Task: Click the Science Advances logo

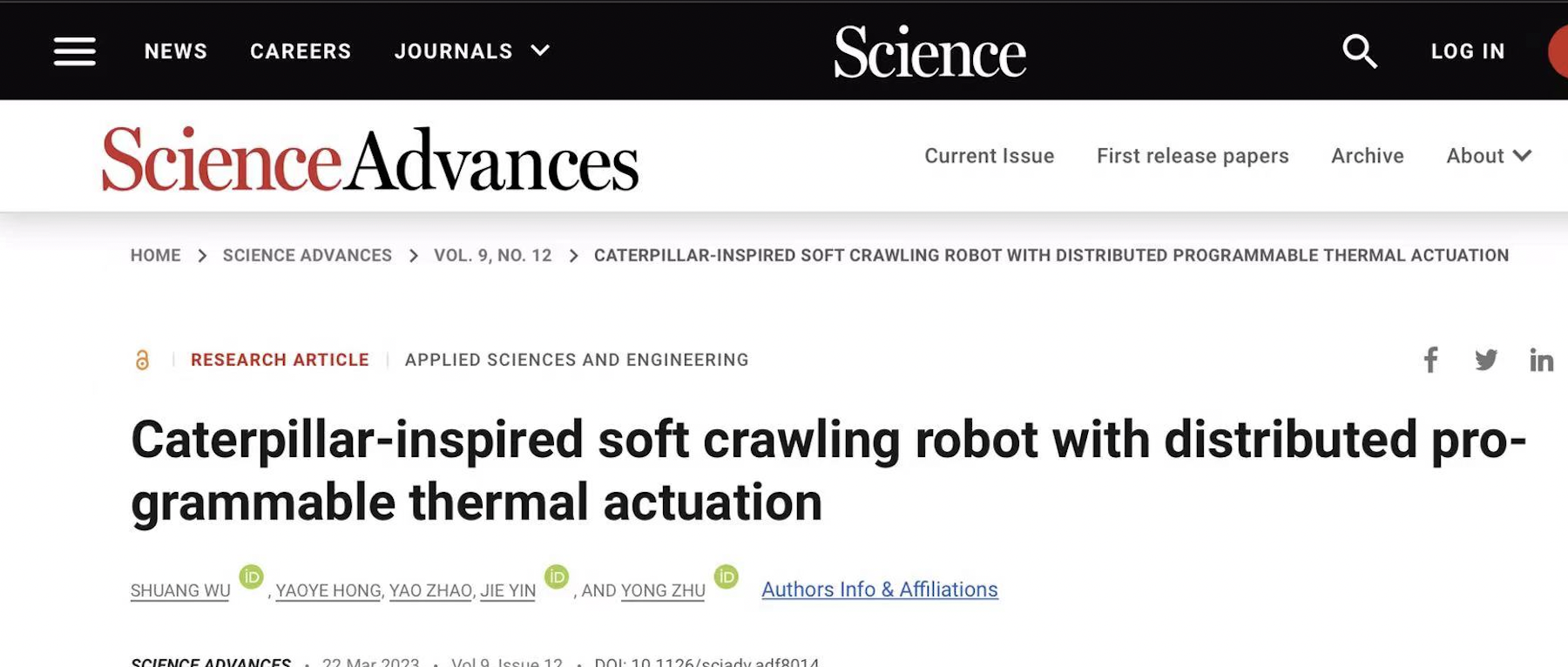Action: [370, 159]
